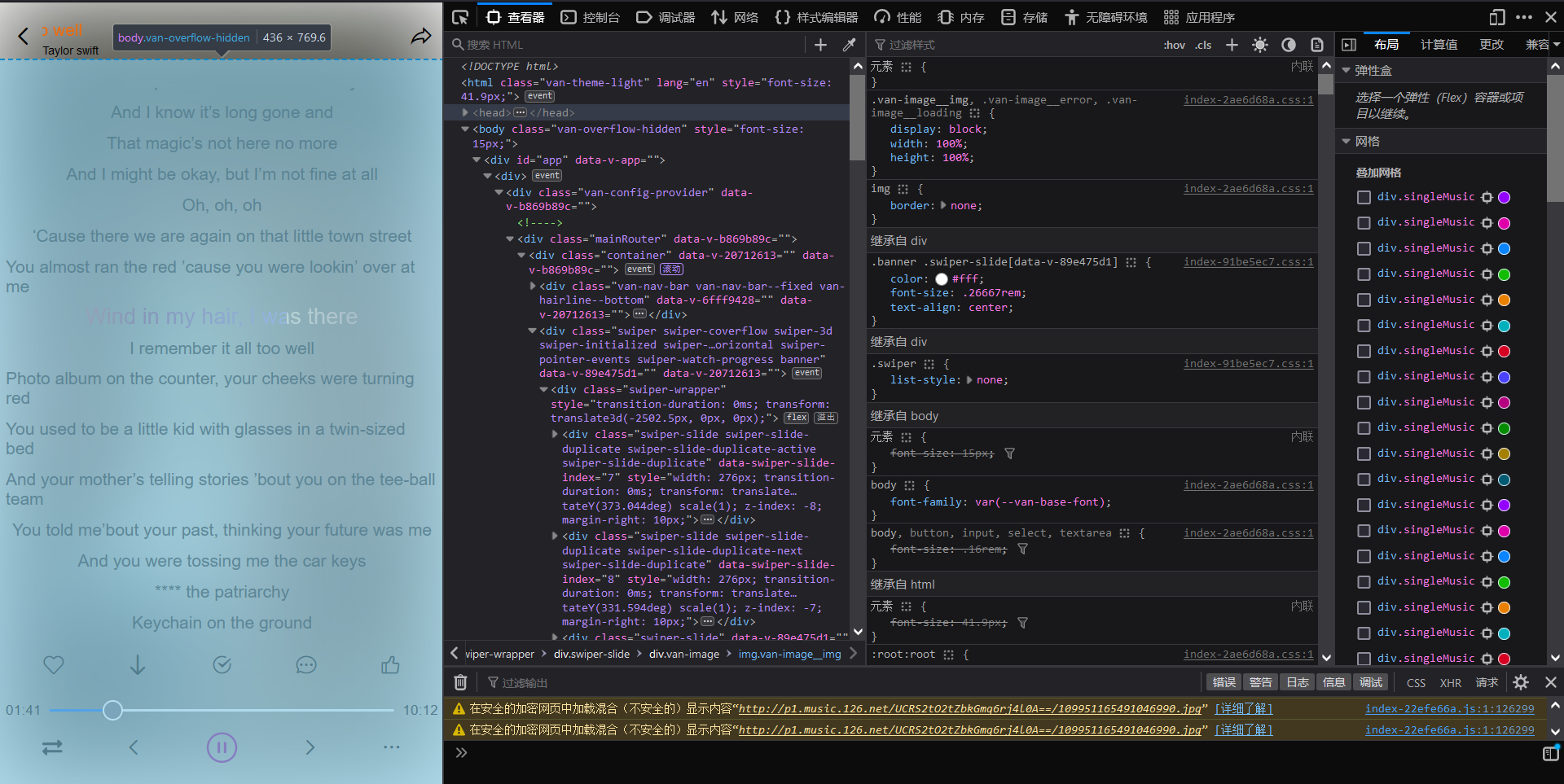The width and height of the screenshot is (1564, 784).
Task: Pause the song with the purple pause button
Action: pyautogui.click(x=222, y=747)
